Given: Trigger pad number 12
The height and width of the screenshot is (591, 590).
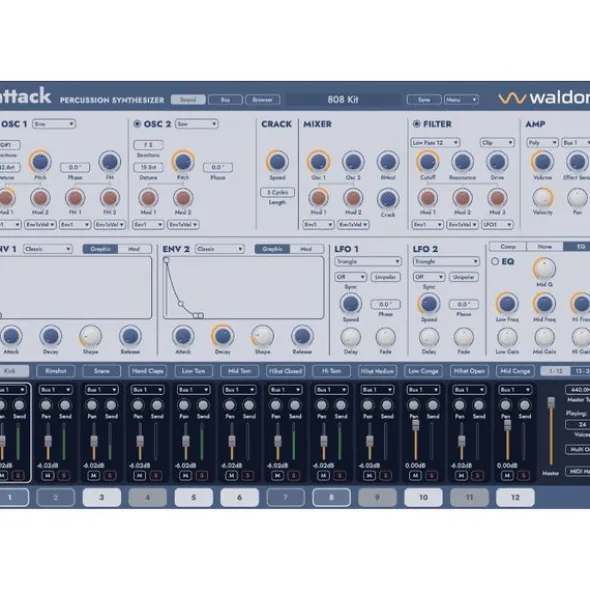Looking at the screenshot, I should tap(515, 497).
